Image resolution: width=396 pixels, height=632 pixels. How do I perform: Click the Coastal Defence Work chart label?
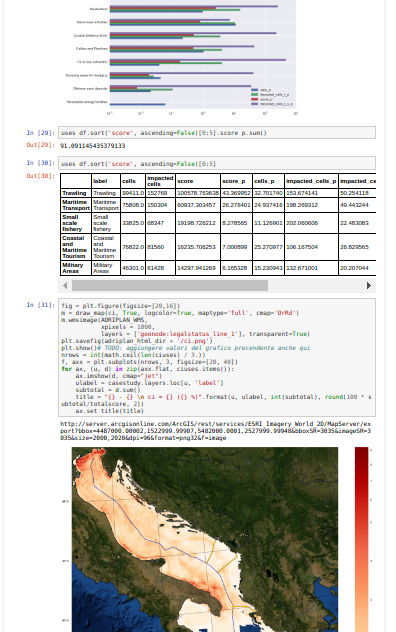pyautogui.click(x=90, y=35)
